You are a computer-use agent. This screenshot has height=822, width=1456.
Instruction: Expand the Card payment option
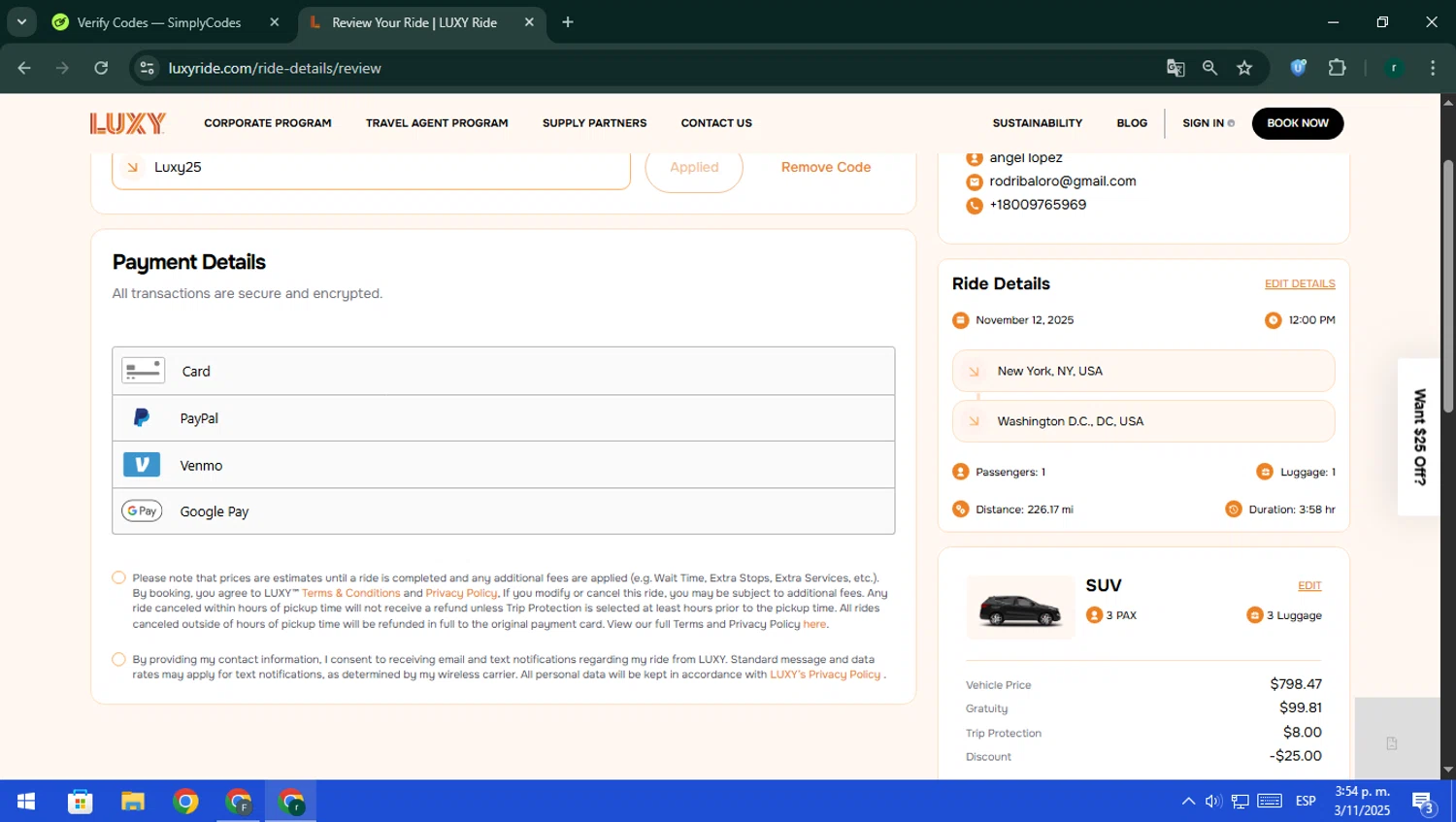click(x=503, y=371)
